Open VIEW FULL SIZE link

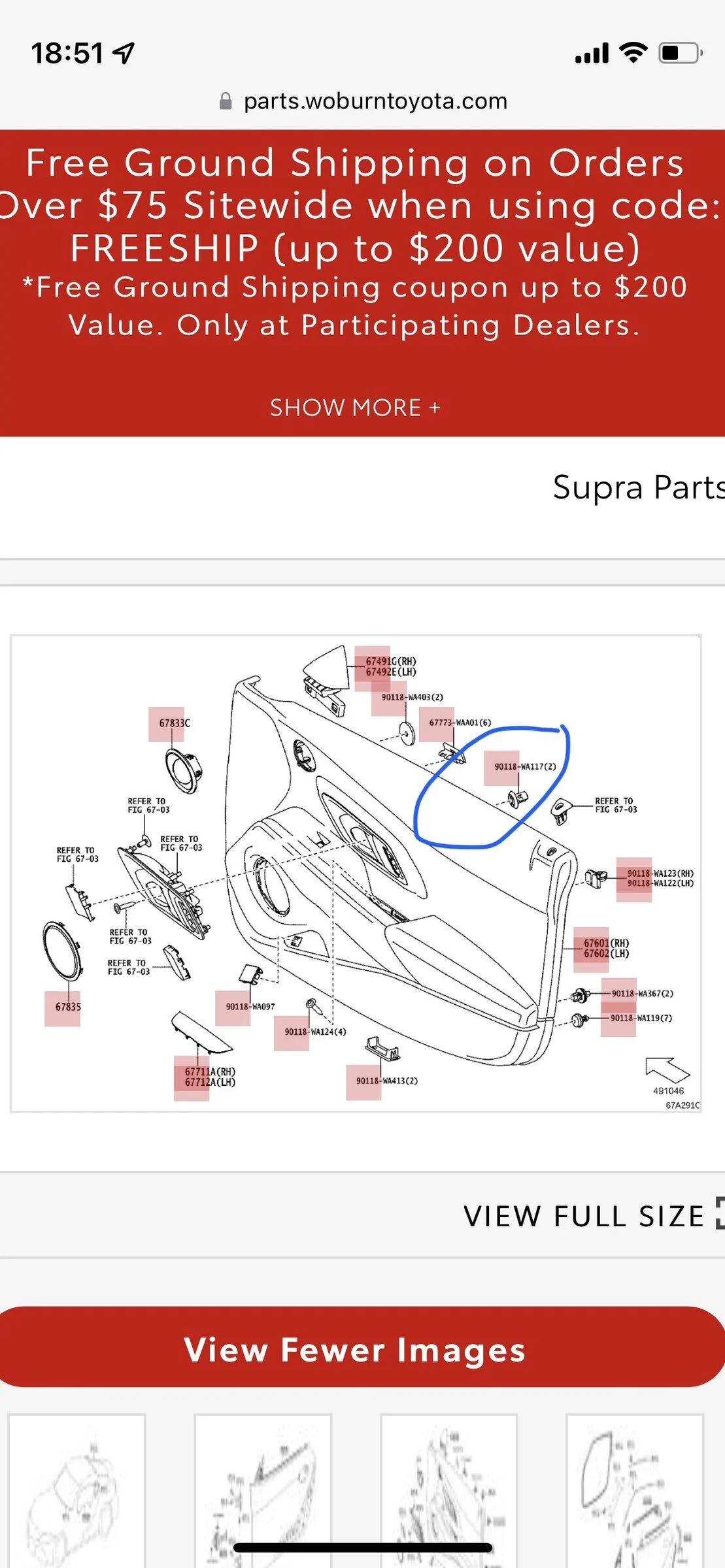tap(584, 1216)
